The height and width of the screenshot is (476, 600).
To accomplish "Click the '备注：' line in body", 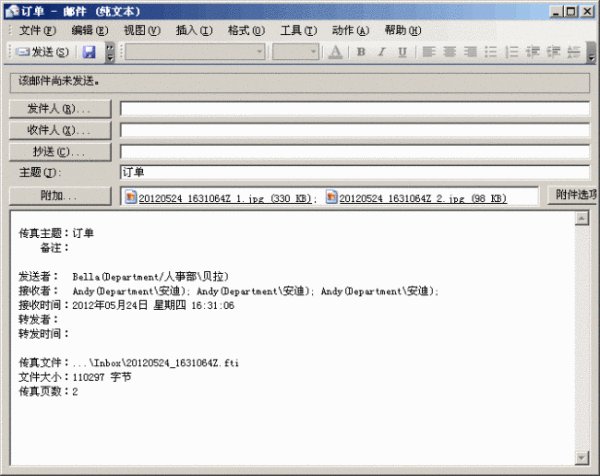I will coord(55,248).
